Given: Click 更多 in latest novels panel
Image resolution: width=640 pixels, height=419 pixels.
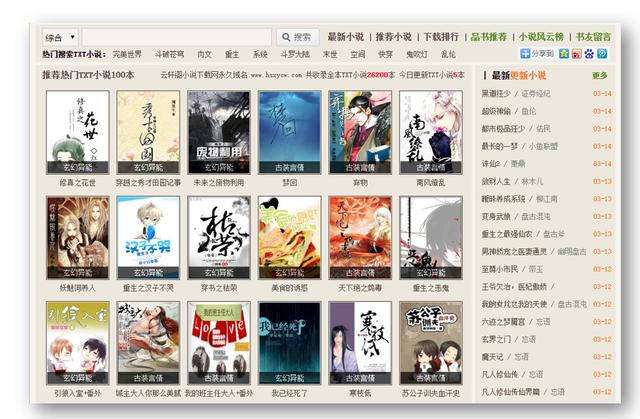Looking at the screenshot, I should tap(599, 76).
